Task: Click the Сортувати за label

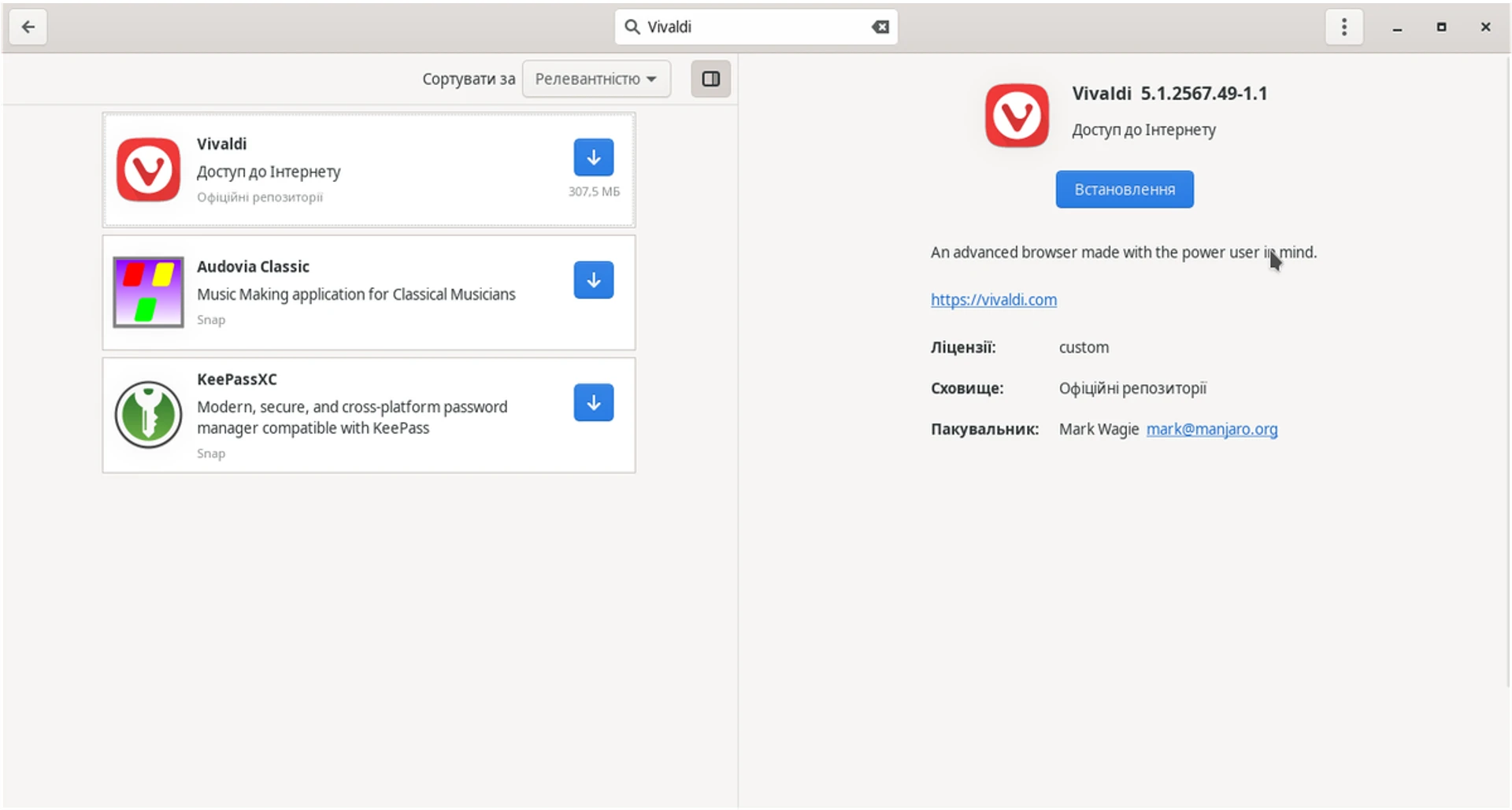Action: [x=469, y=79]
